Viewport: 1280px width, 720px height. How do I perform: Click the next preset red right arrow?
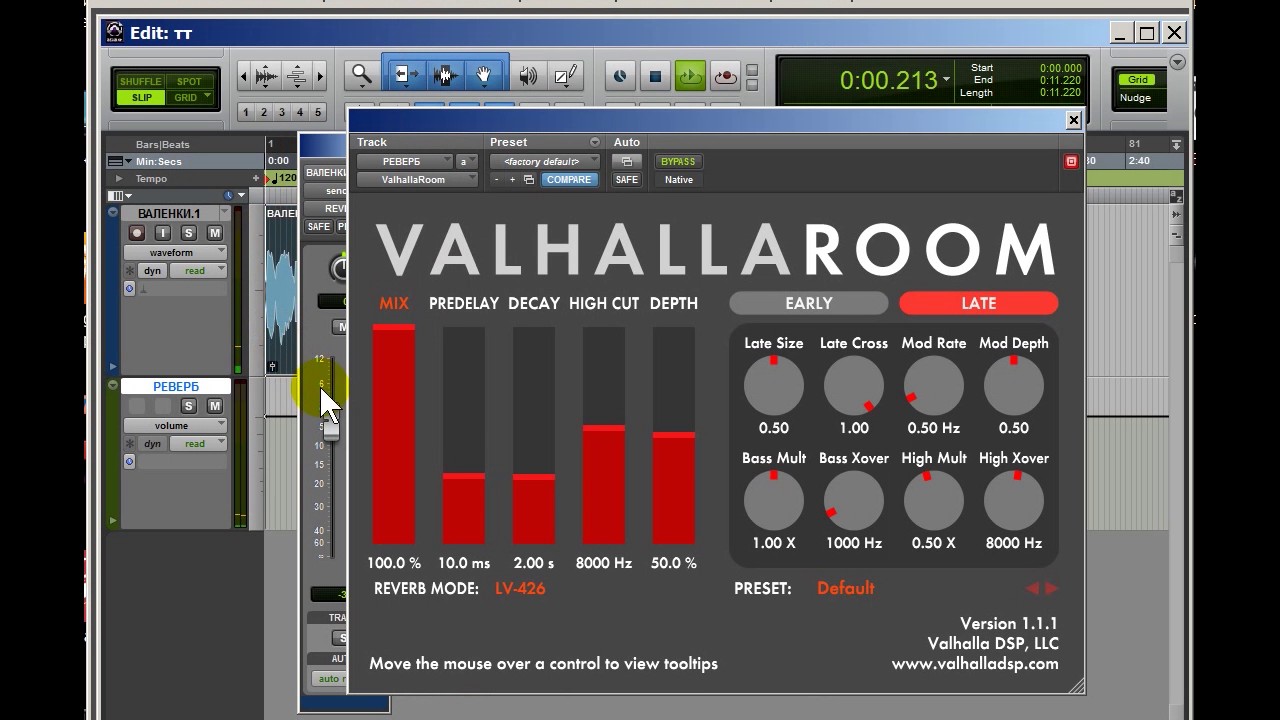click(1051, 589)
